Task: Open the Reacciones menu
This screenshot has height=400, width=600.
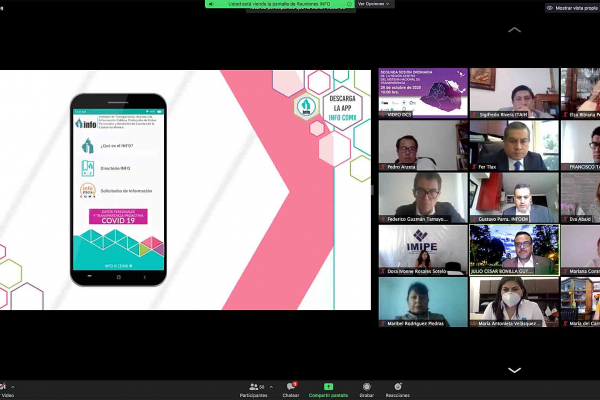Action: [398, 390]
